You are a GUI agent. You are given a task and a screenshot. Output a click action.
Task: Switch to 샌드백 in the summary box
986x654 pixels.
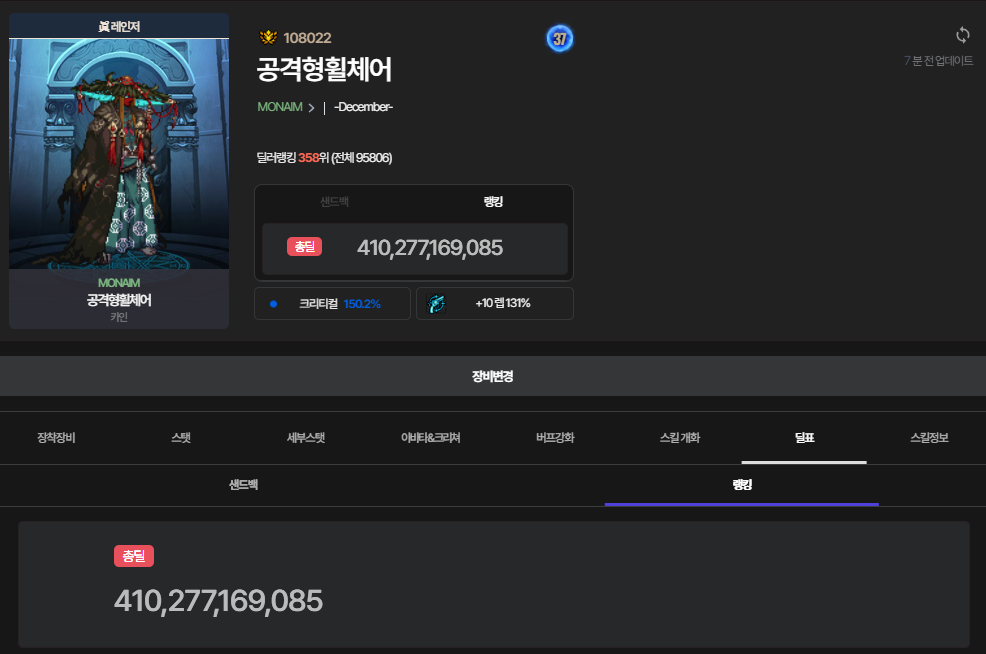(334, 202)
